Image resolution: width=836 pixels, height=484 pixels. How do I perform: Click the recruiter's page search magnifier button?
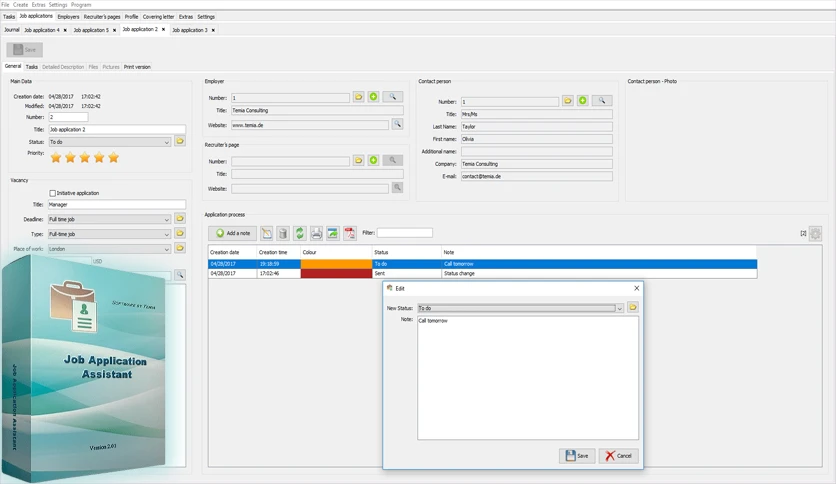pos(392,160)
